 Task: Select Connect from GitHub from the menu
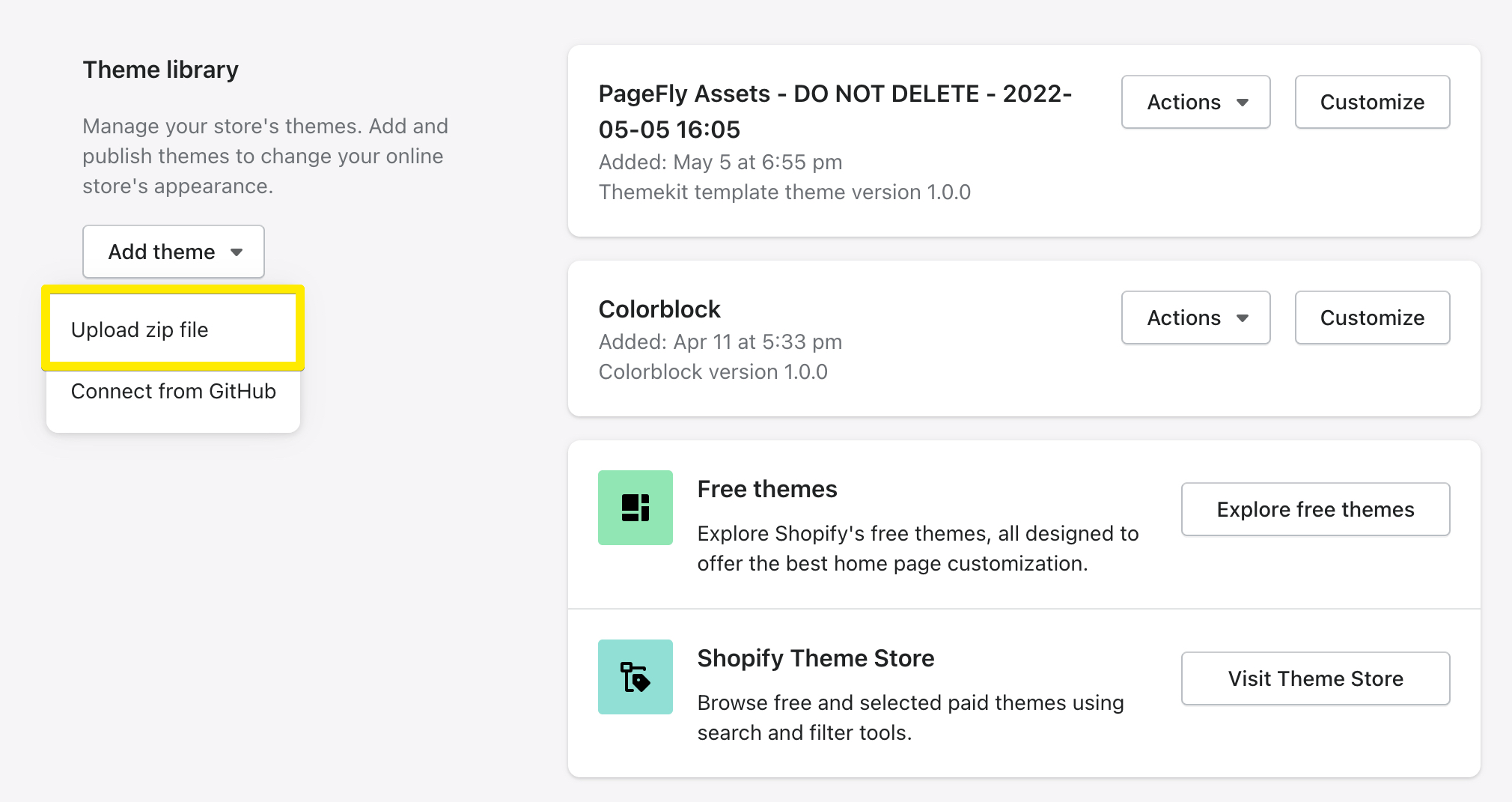pyautogui.click(x=173, y=391)
